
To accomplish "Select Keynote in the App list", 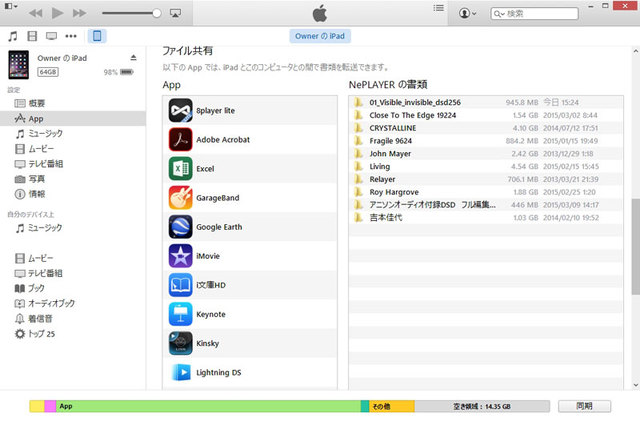I will (210, 314).
